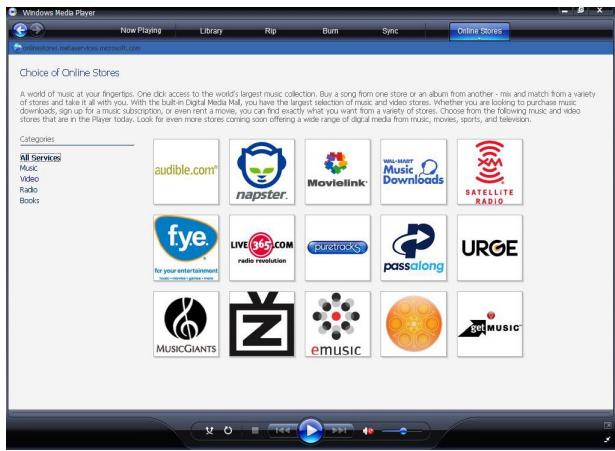Open the Live365.com radio tile

(262, 247)
